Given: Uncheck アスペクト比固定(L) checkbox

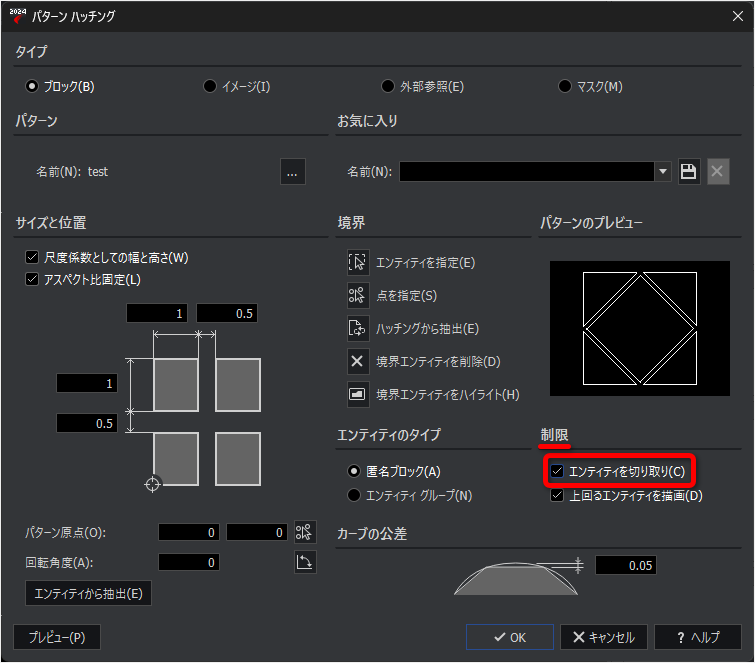Looking at the screenshot, I should click(32, 279).
